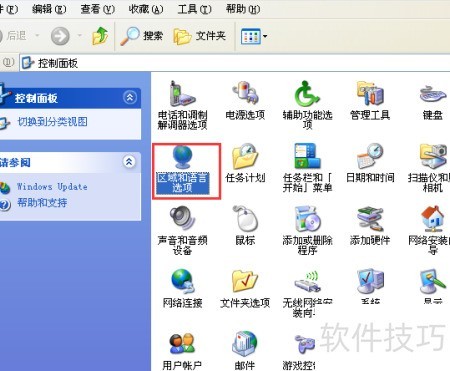Collapse the 请参阅 panel chevron
The image size is (450, 371).
[129, 162]
